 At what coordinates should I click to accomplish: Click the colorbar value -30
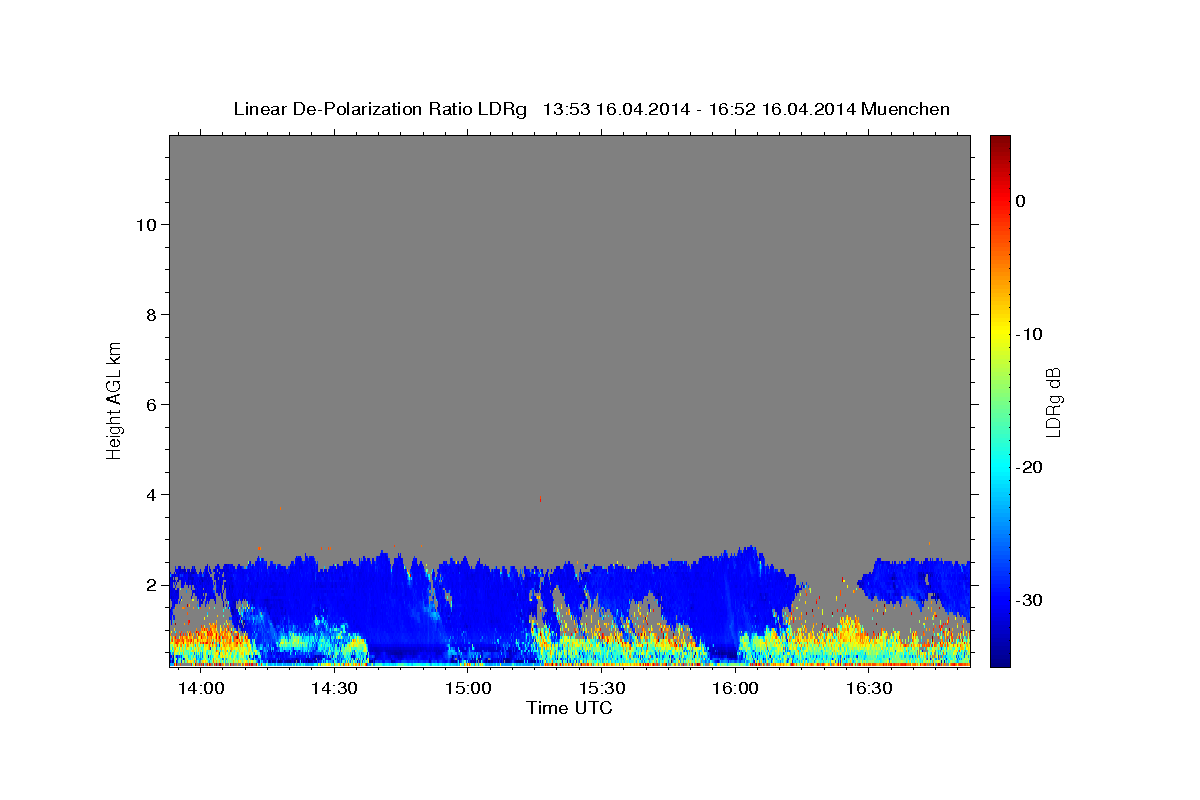click(x=1030, y=600)
